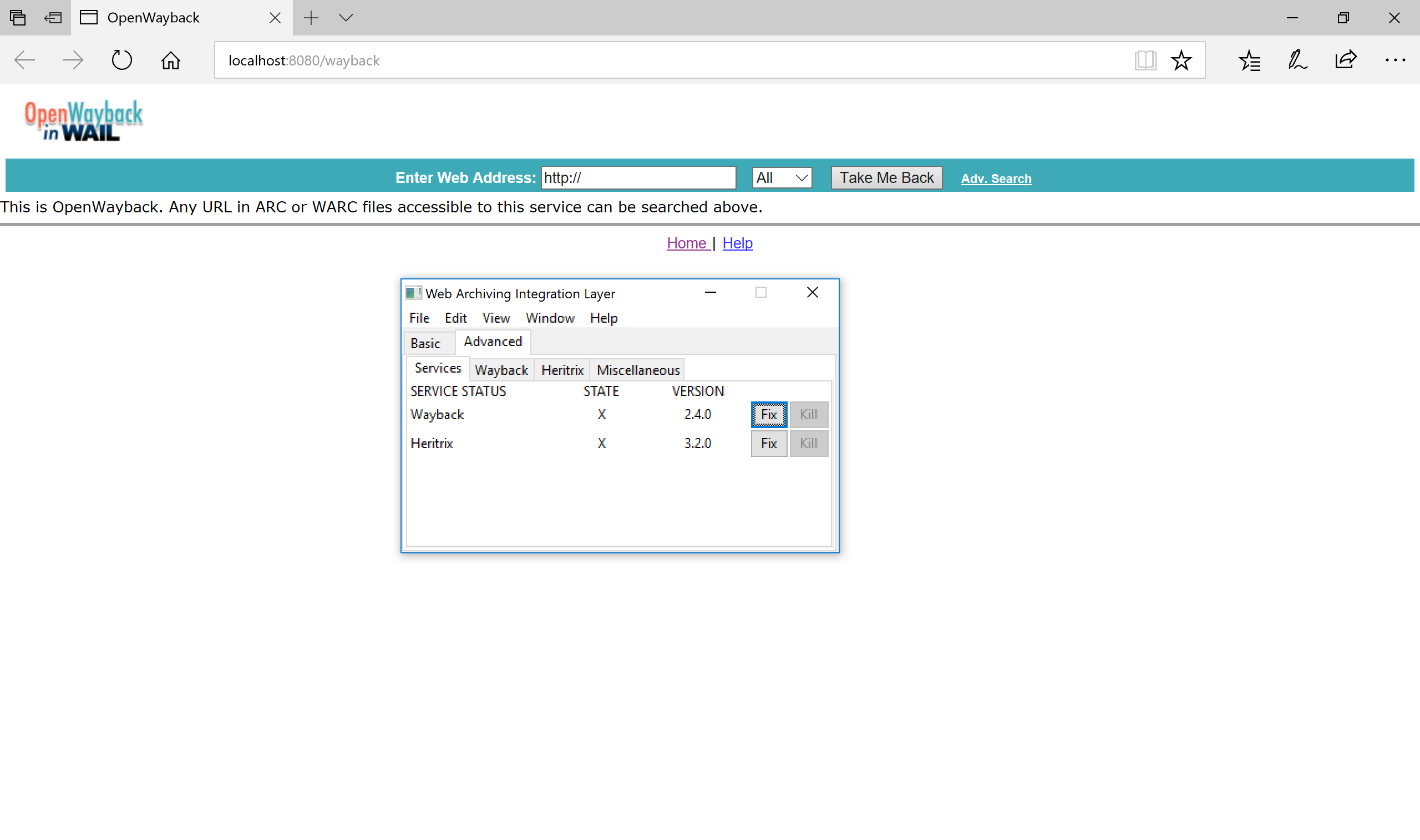
Task: Click the Enter Web Address field
Action: click(638, 178)
